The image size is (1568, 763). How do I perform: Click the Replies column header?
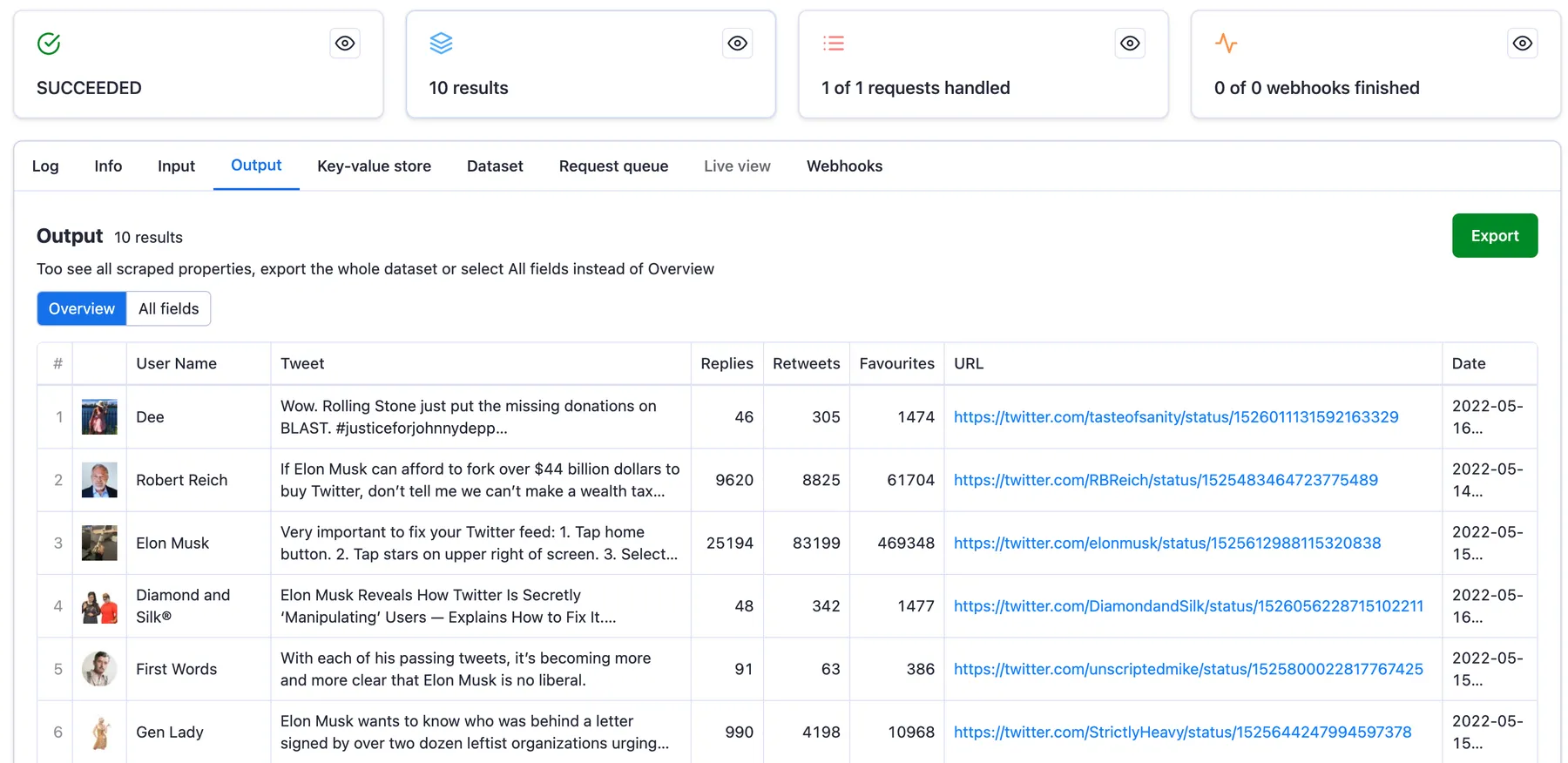(x=727, y=364)
